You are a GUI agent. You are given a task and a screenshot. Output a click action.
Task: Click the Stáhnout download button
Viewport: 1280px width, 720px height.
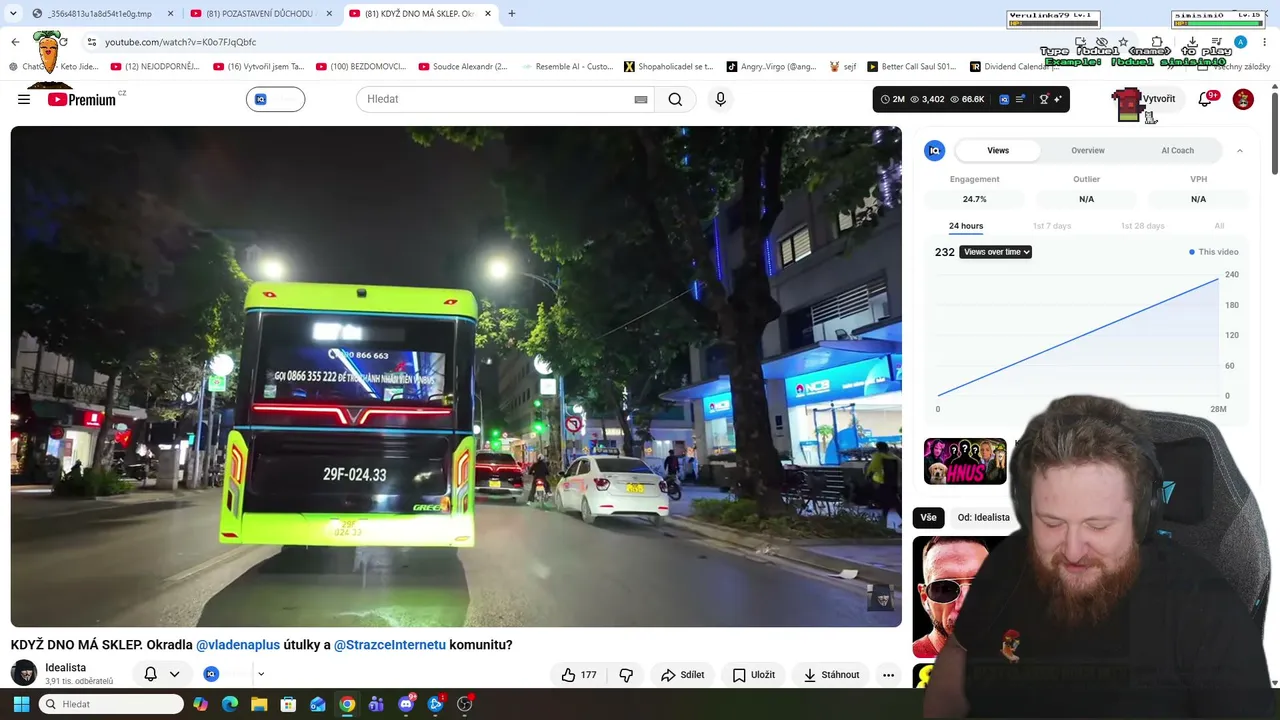(832, 675)
